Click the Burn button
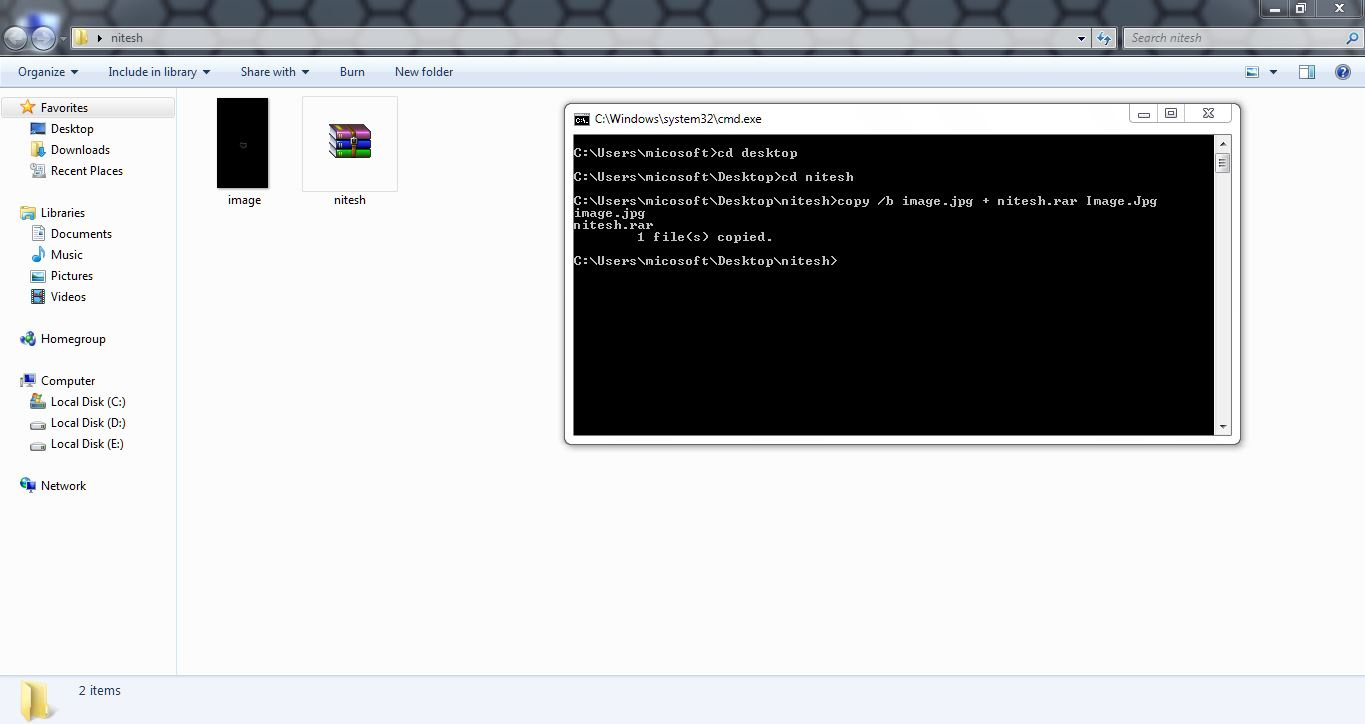 click(x=352, y=72)
